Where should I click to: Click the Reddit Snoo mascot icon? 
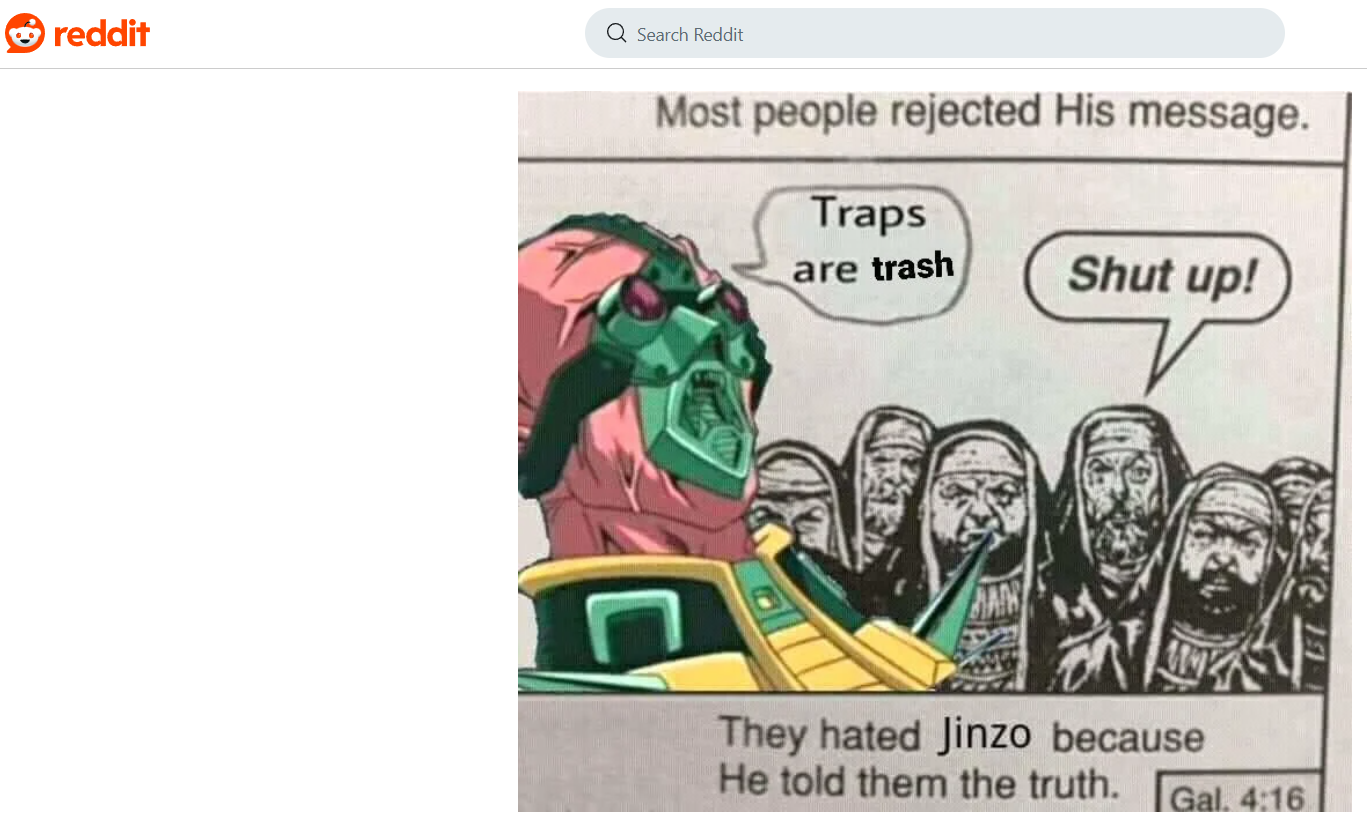click(25, 34)
